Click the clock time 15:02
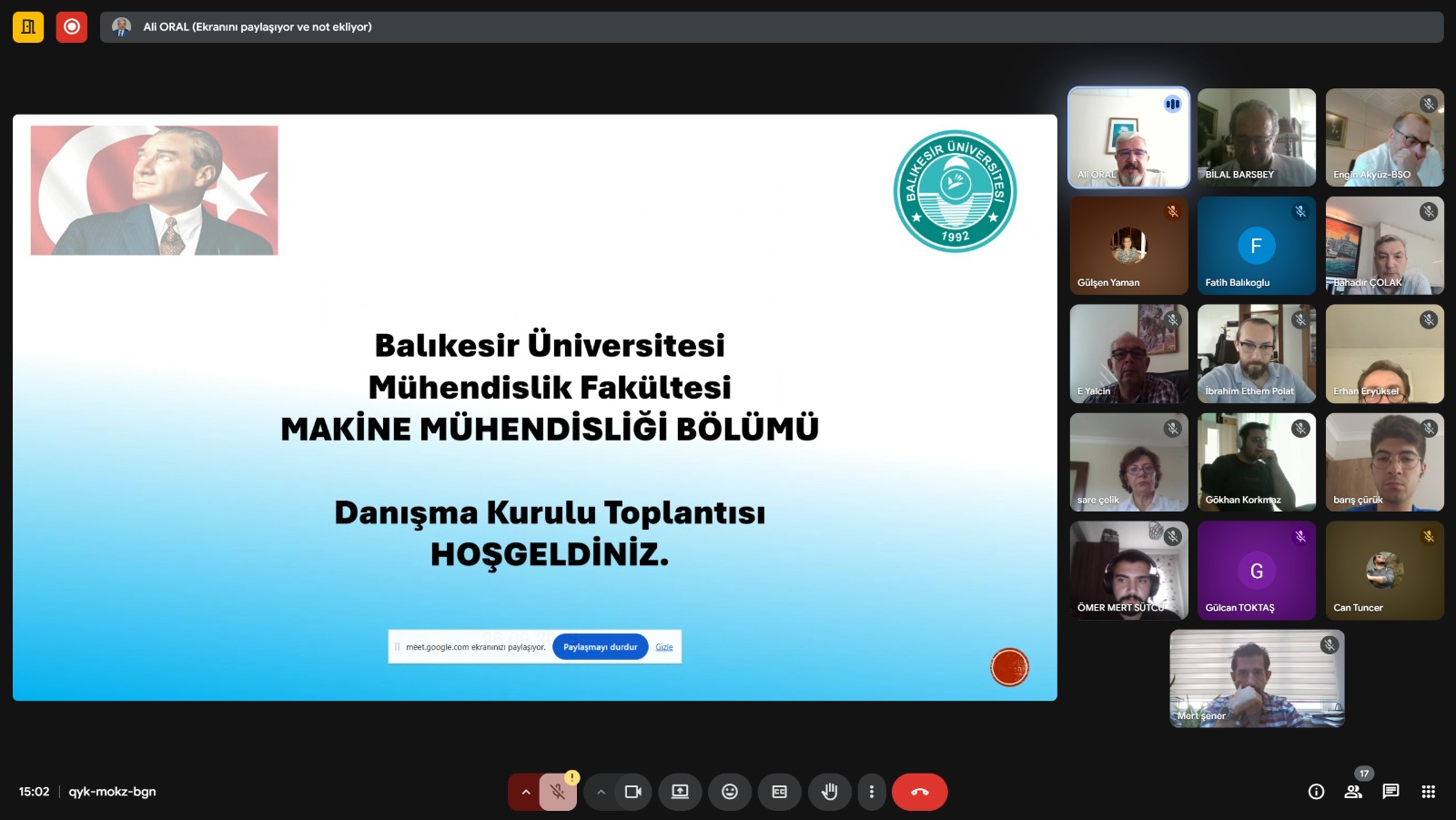The width and height of the screenshot is (1456, 820). [34, 792]
